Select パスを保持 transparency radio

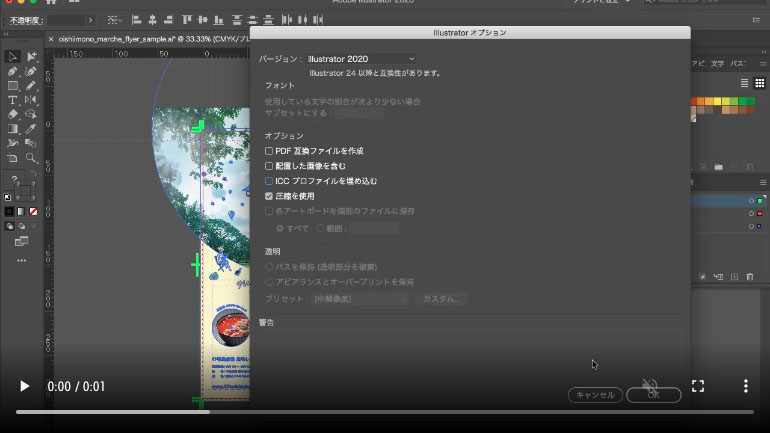pos(269,267)
